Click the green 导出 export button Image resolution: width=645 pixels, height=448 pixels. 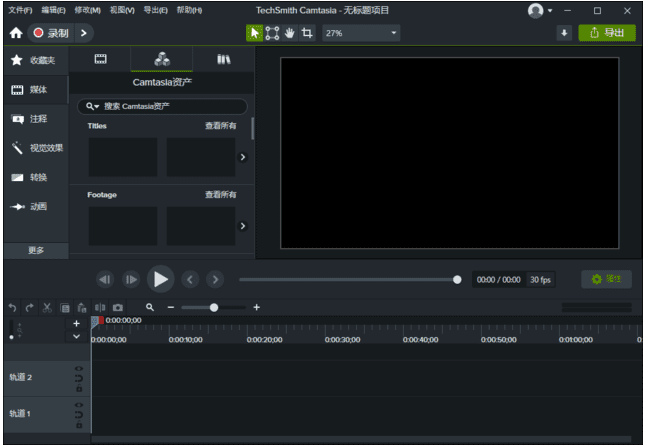[607, 33]
